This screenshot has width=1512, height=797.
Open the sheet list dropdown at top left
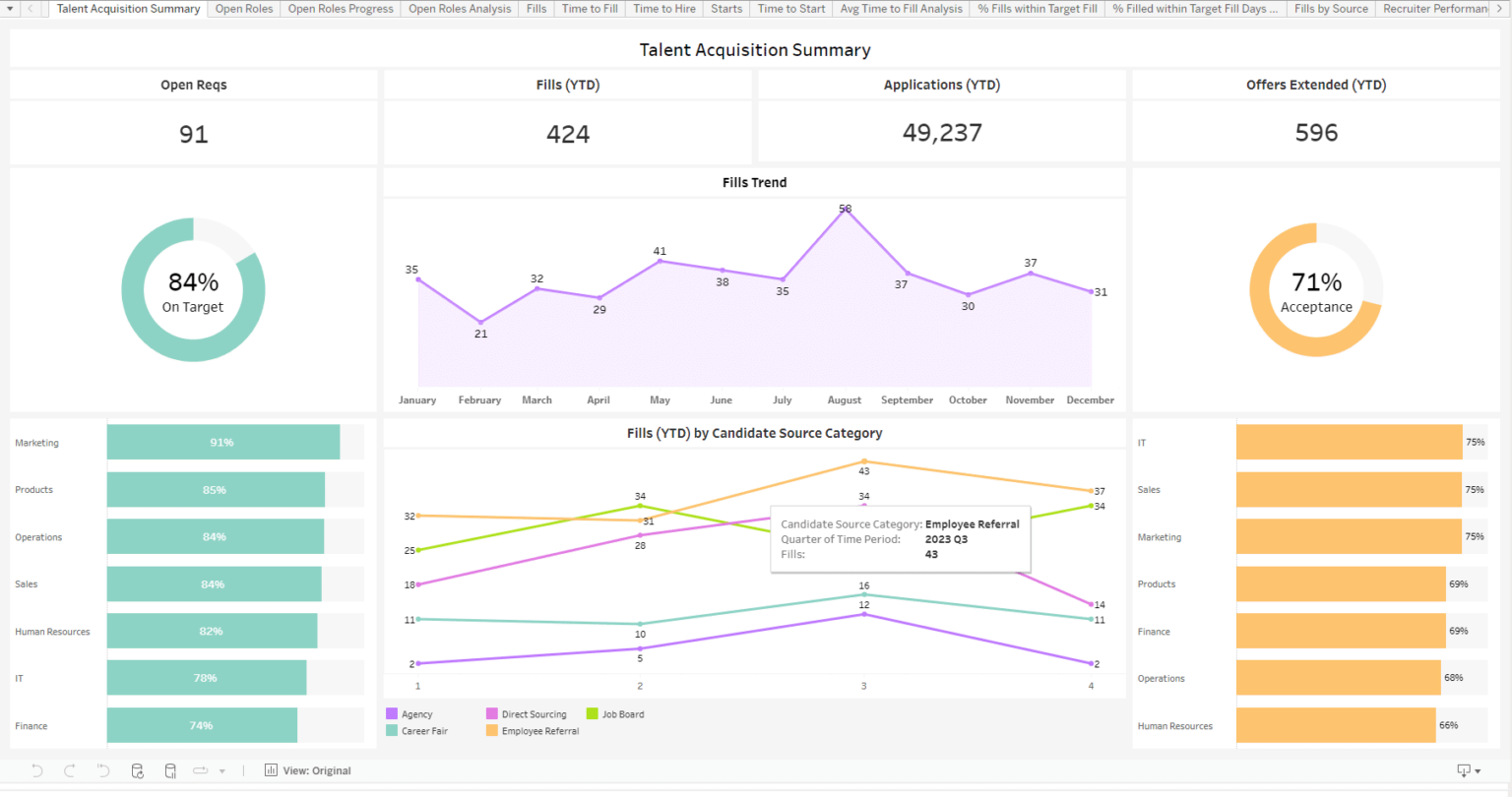tap(10, 9)
